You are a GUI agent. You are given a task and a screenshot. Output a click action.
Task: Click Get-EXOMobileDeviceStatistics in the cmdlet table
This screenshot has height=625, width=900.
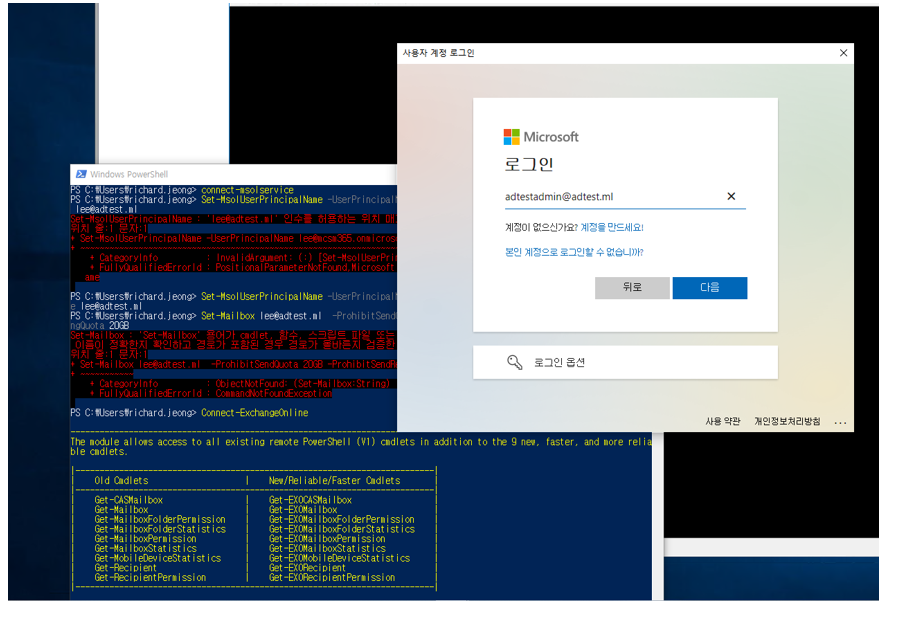click(x=340, y=558)
